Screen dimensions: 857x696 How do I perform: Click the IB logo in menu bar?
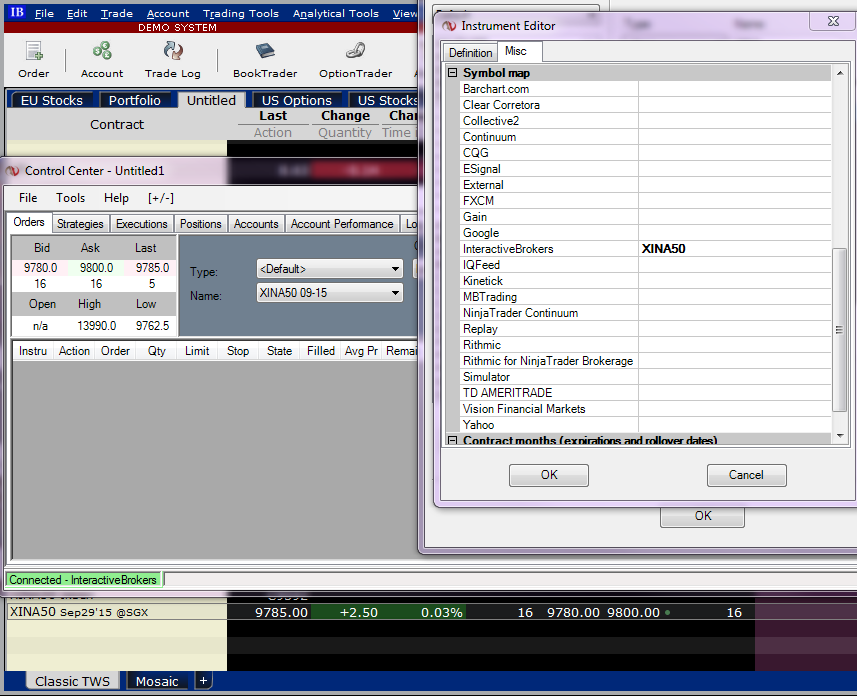pyautogui.click(x=17, y=12)
